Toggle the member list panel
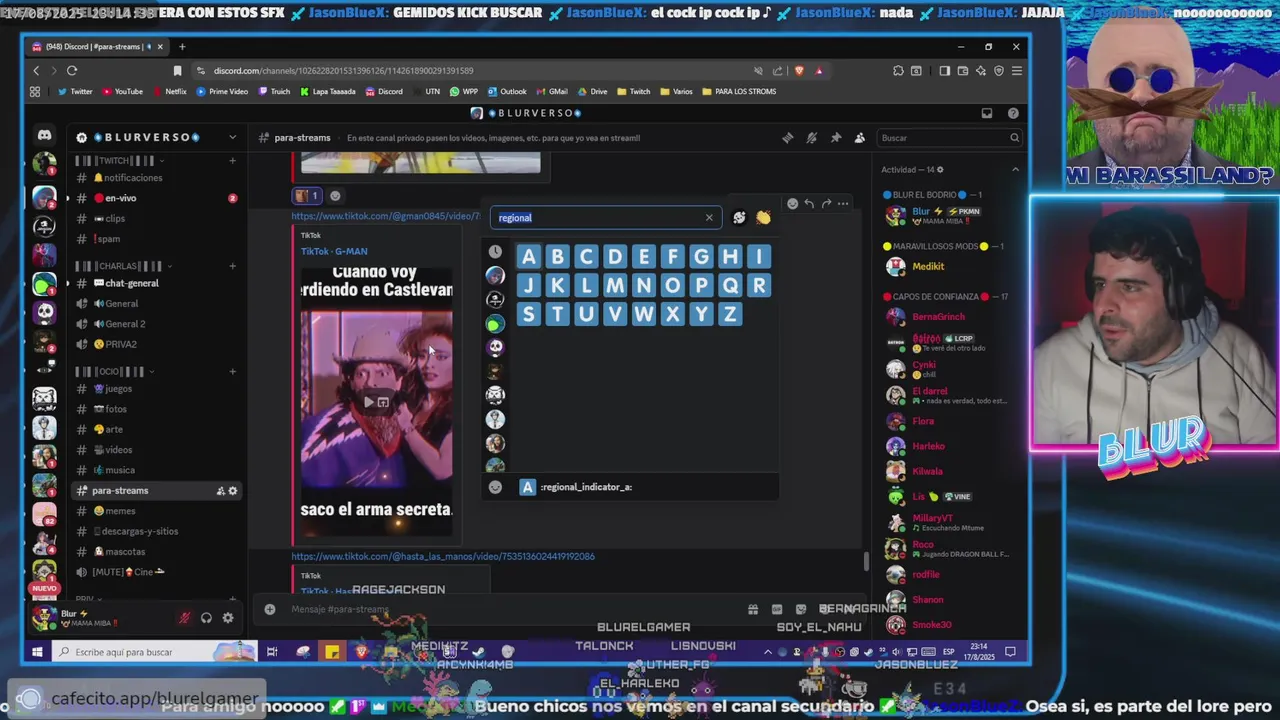 [x=859, y=138]
